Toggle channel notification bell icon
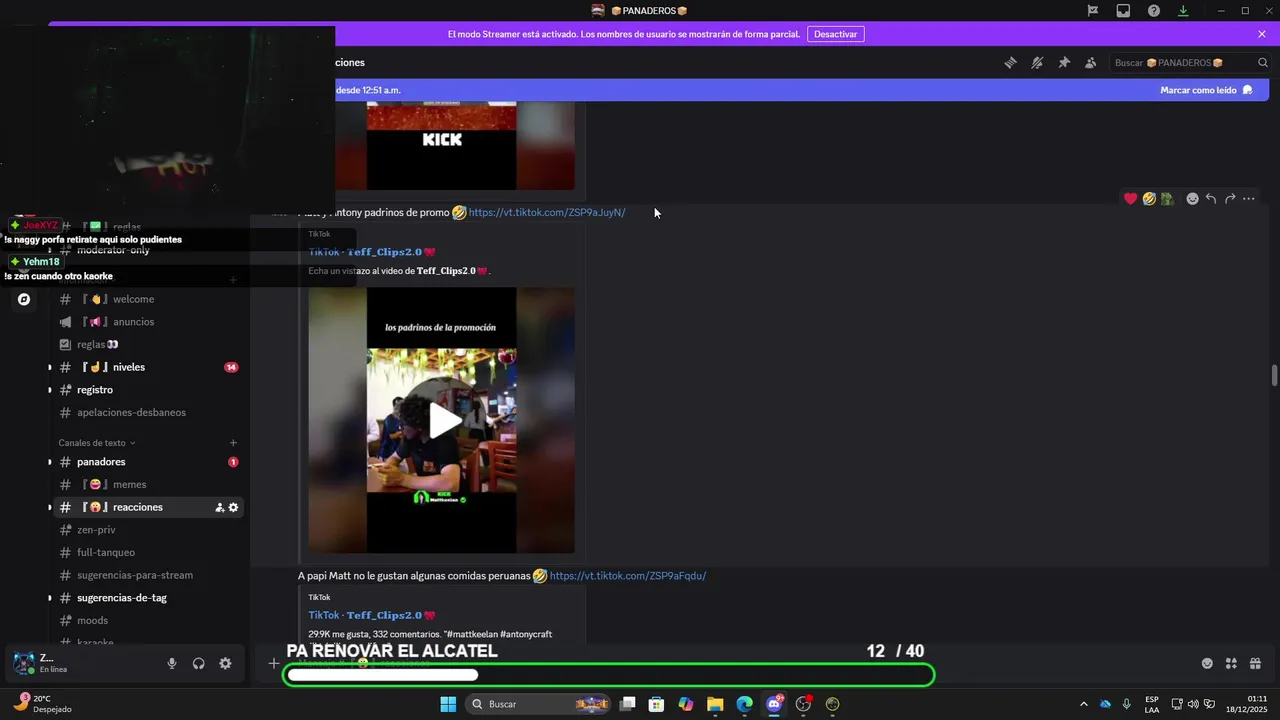The height and width of the screenshot is (720, 1280). (x=1037, y=62)
